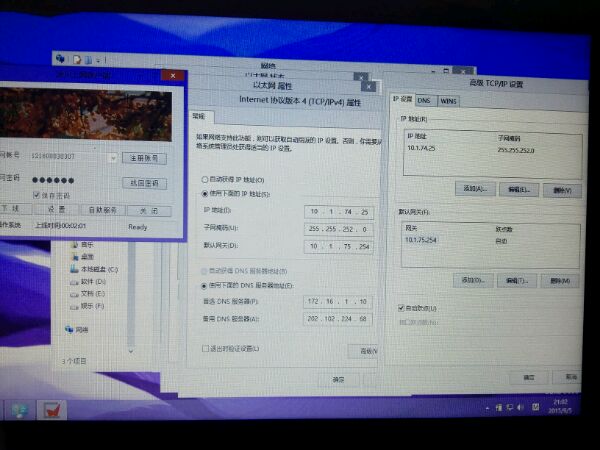
Task: Click the 3 个项目 item count status text
Action: [x=74, y=361]
